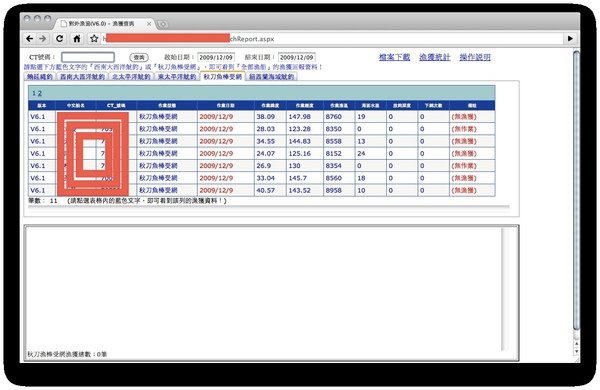Click the lower detail panel scrollbar

(505, 289)
